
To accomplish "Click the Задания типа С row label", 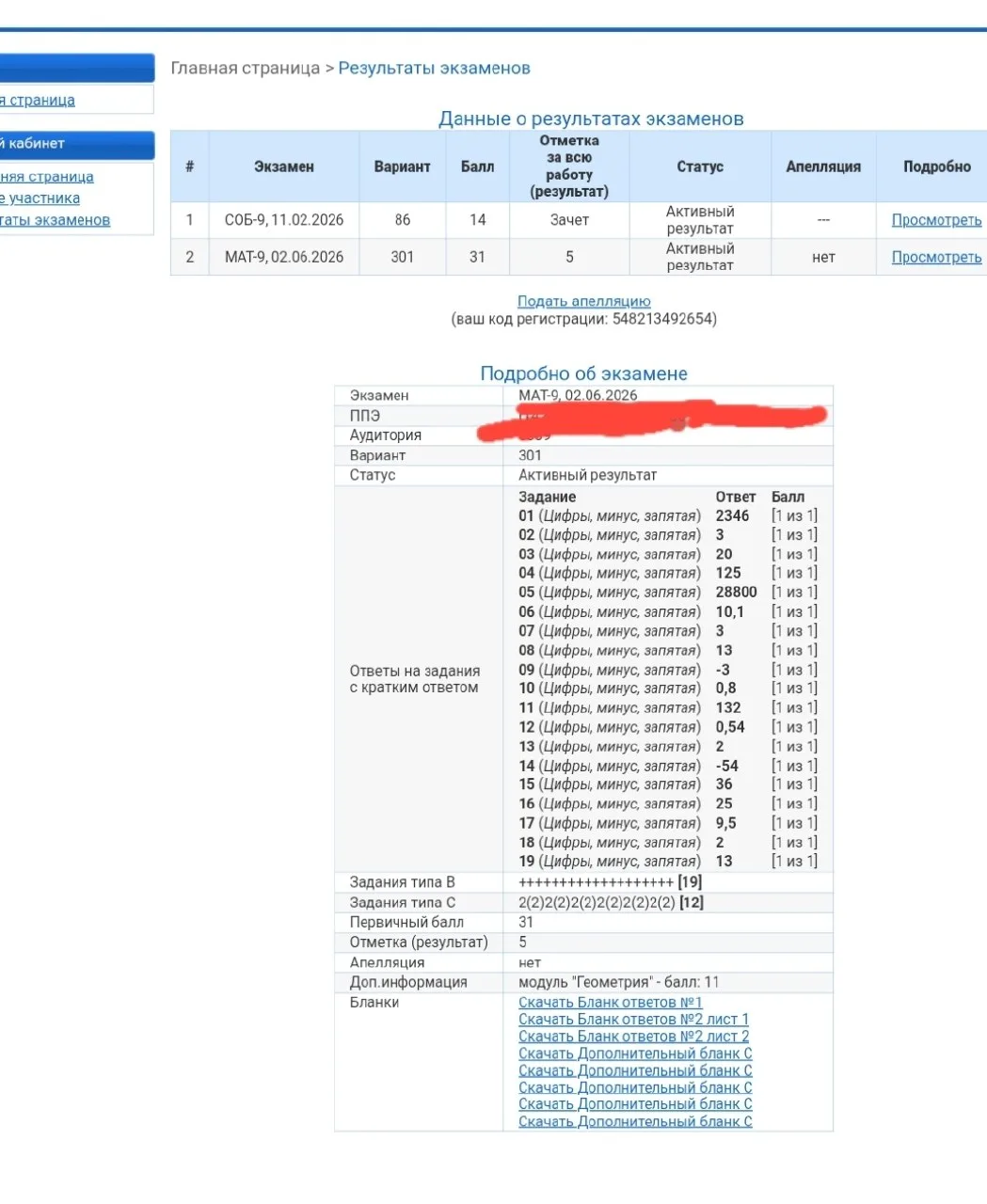I will coord(402,903).
